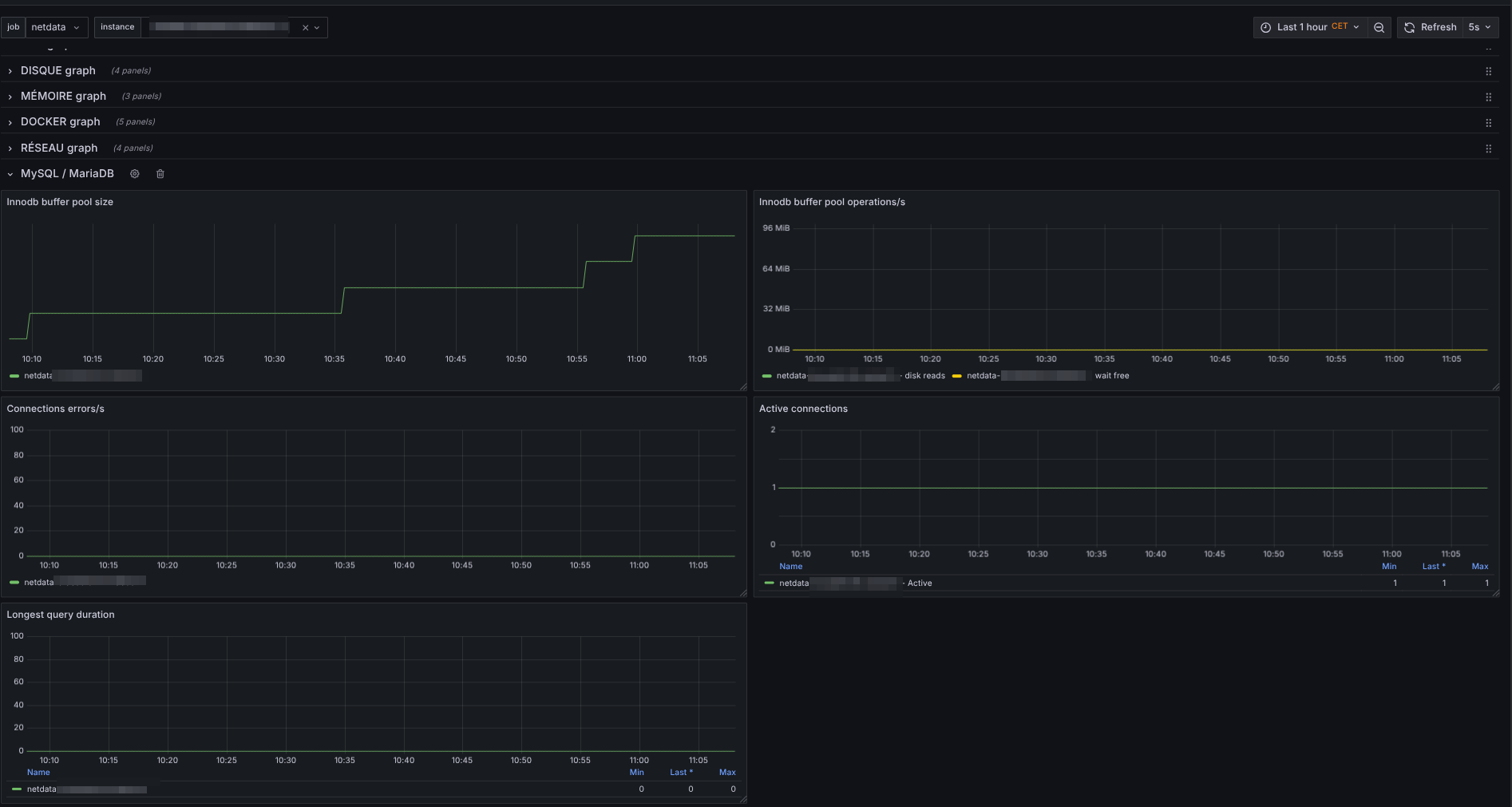Screen dimensions: 1512x807
Task: Toggle disk reads series in legend
Action: pyautogui.click(x=924, y=376)
